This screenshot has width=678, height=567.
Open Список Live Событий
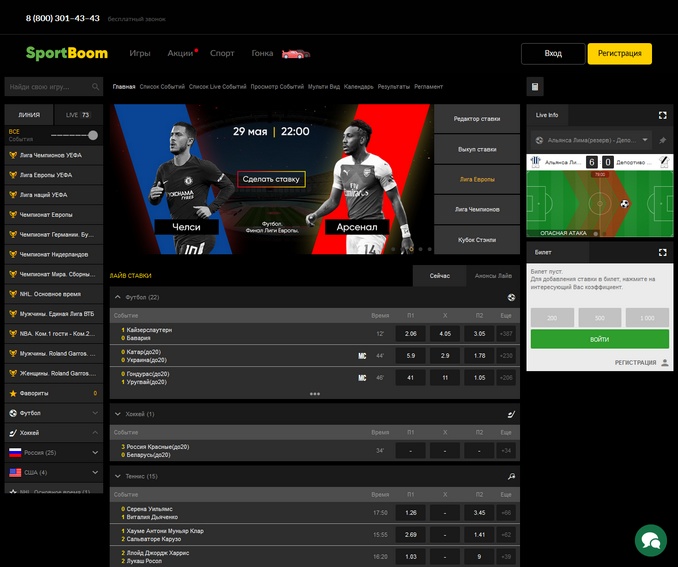pos(217,86)
